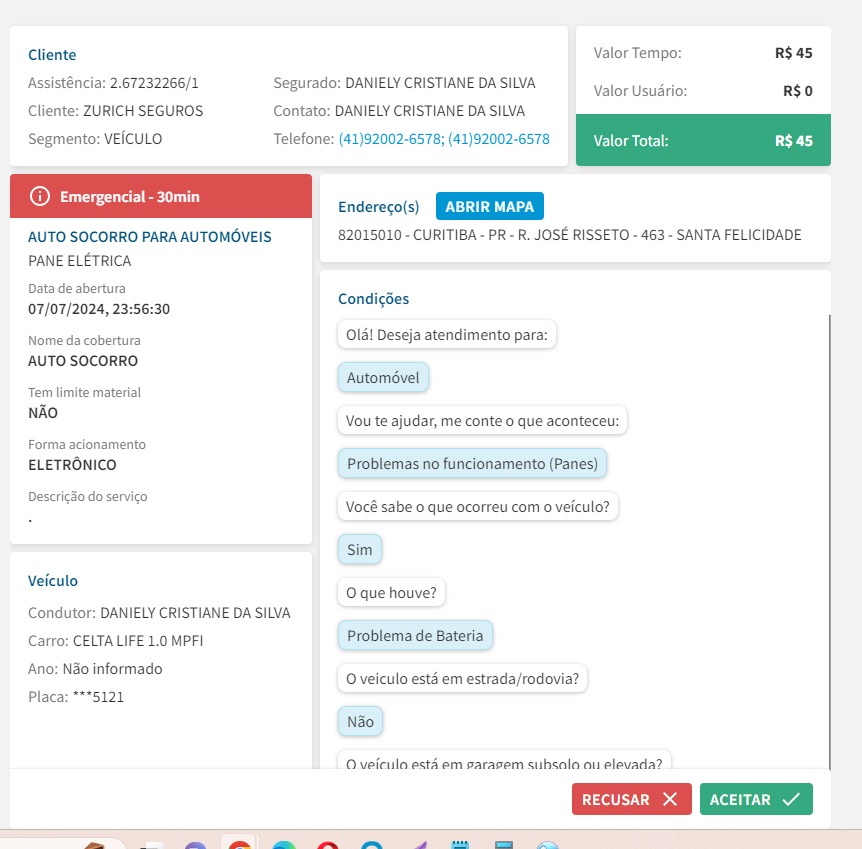Click the Cliente section heading
862x849 pixels.
52,54
